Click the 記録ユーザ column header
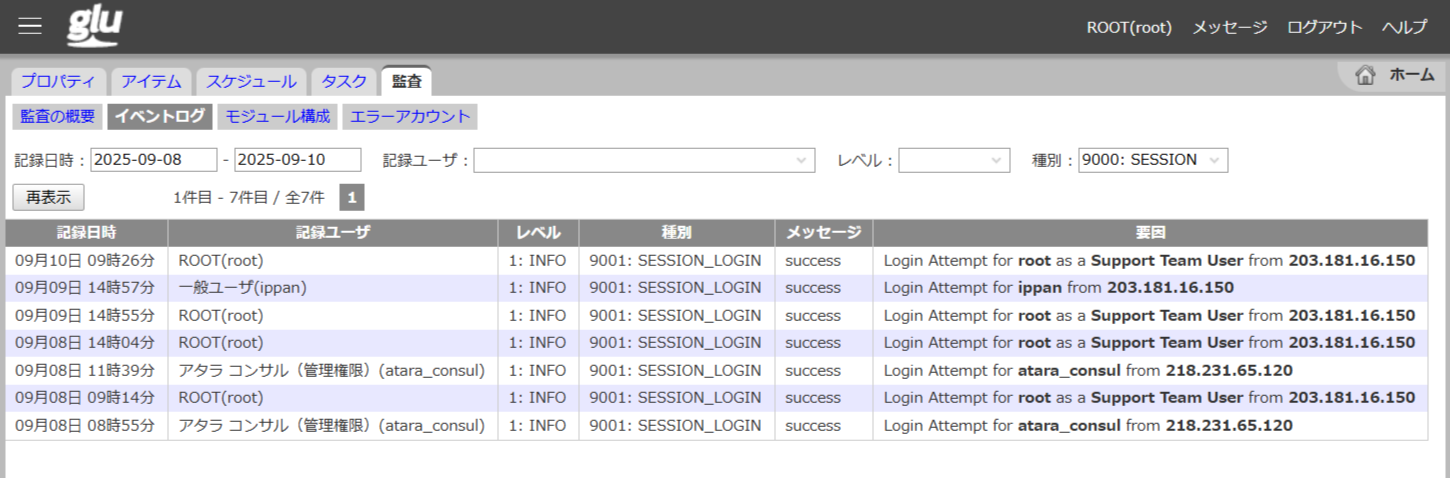 point(333,232)
